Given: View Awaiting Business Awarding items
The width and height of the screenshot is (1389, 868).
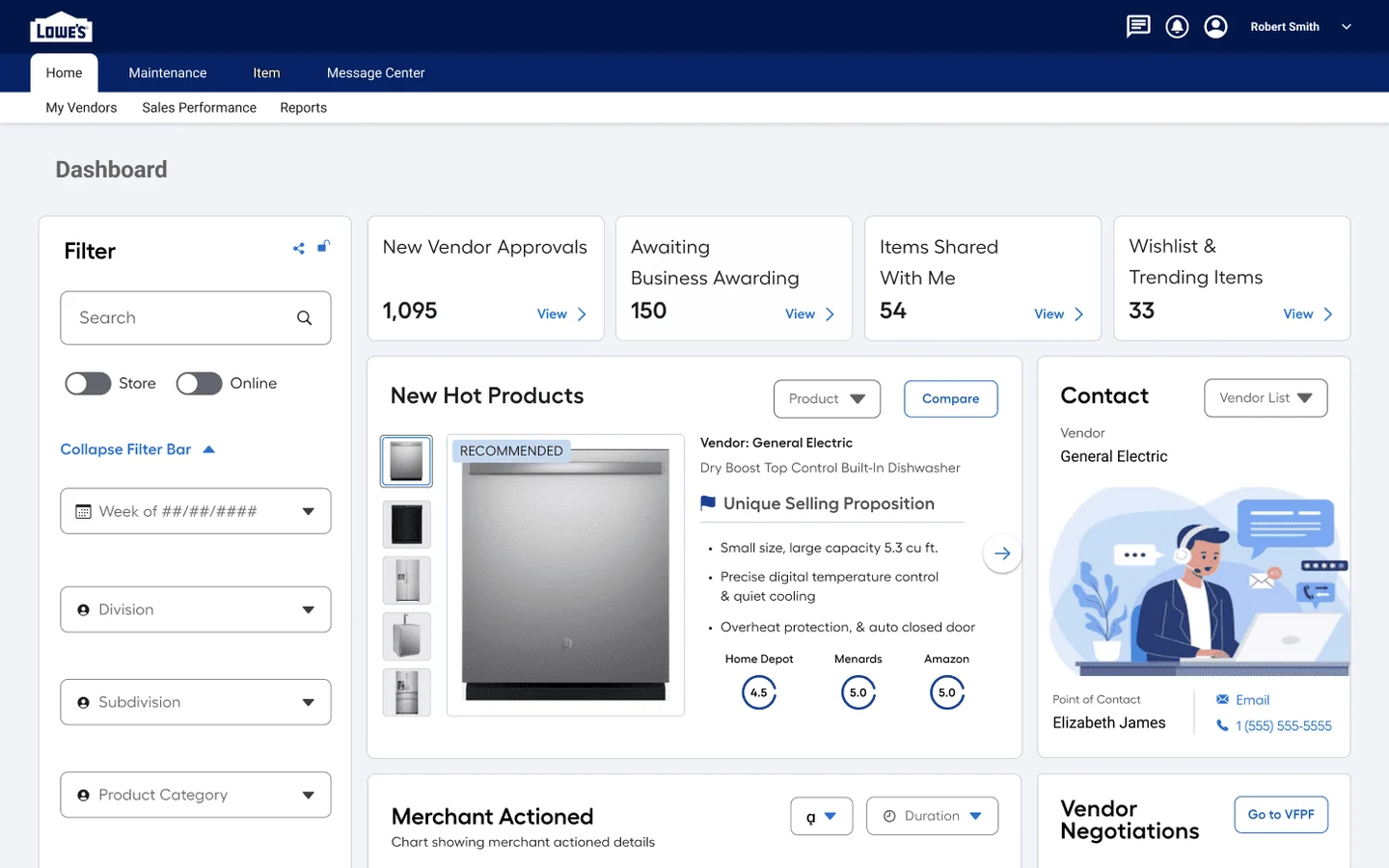Looking at the screenshot, I should pyautogui.click(x=810, y=314).
